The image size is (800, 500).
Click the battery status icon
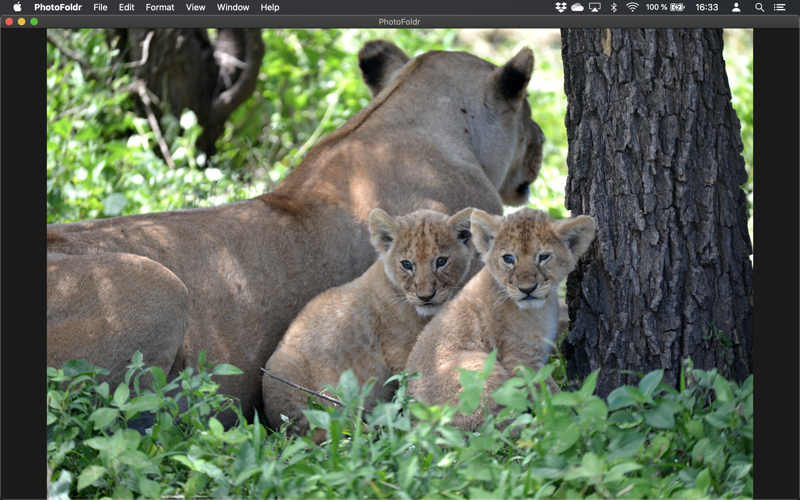677,7
